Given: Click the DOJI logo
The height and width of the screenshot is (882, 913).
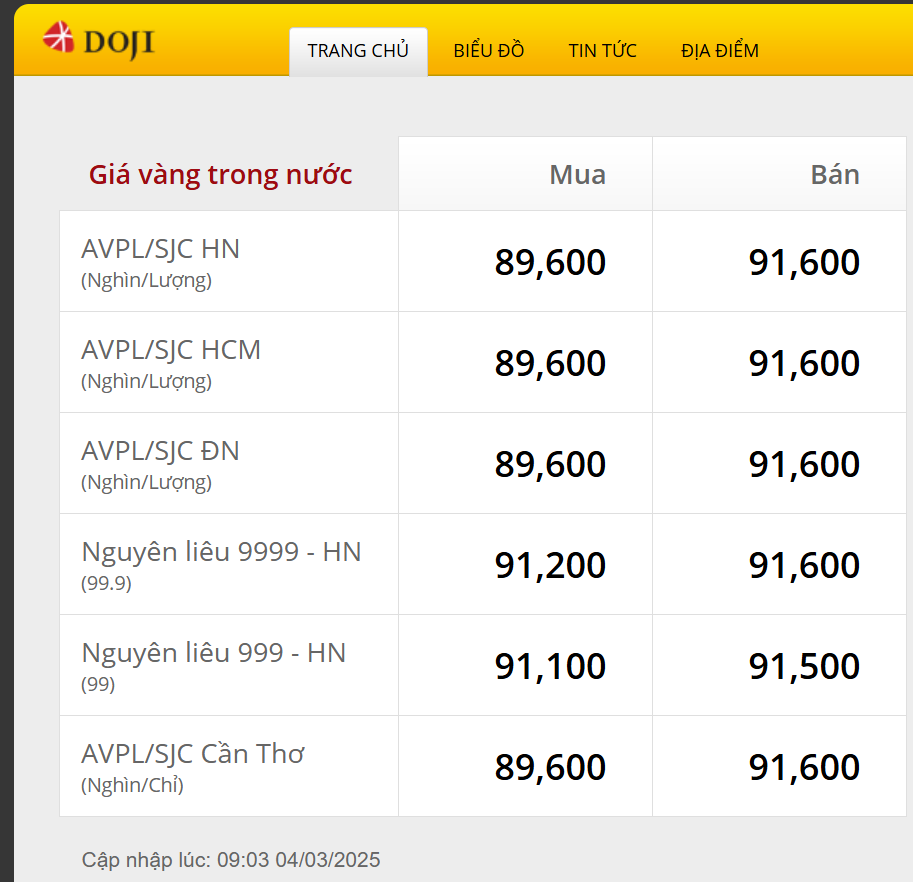Looking at the screenshot, I should pyautogui.click(x=100, y=41).
